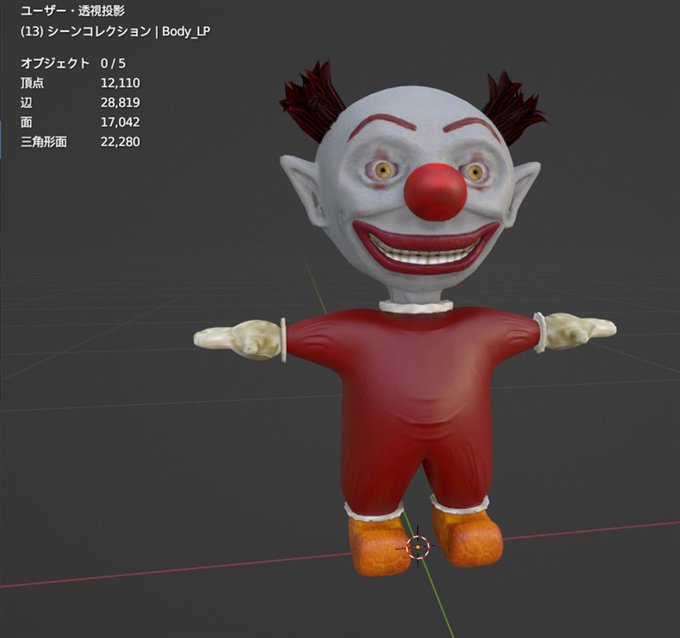Click the clown's grinning mouth
Viewport: 680px width, 638px height.
(x=426, y=247)
